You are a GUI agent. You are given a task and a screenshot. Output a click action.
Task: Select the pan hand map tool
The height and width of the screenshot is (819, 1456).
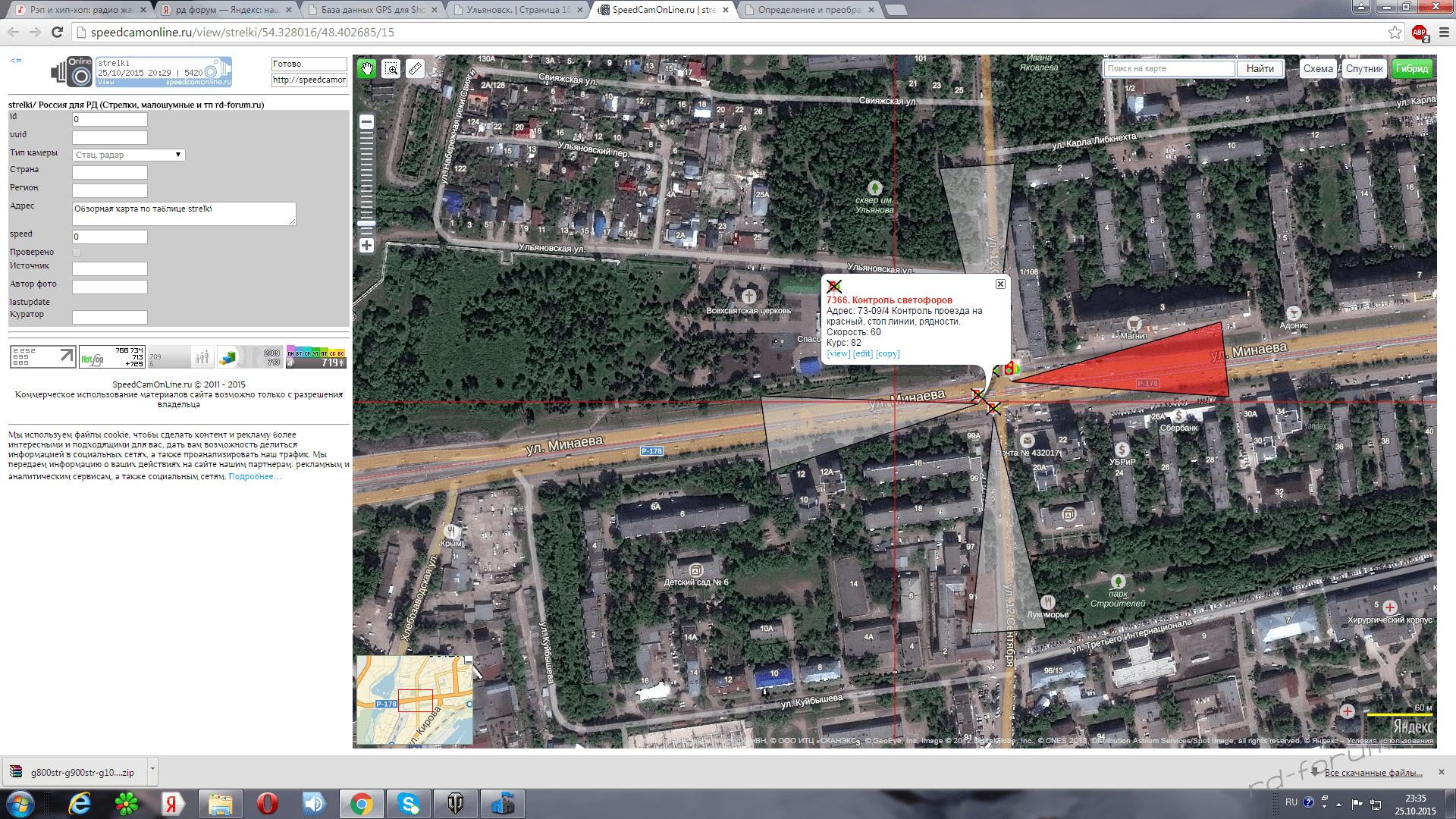pyautogui.click(x=367, y=69)
